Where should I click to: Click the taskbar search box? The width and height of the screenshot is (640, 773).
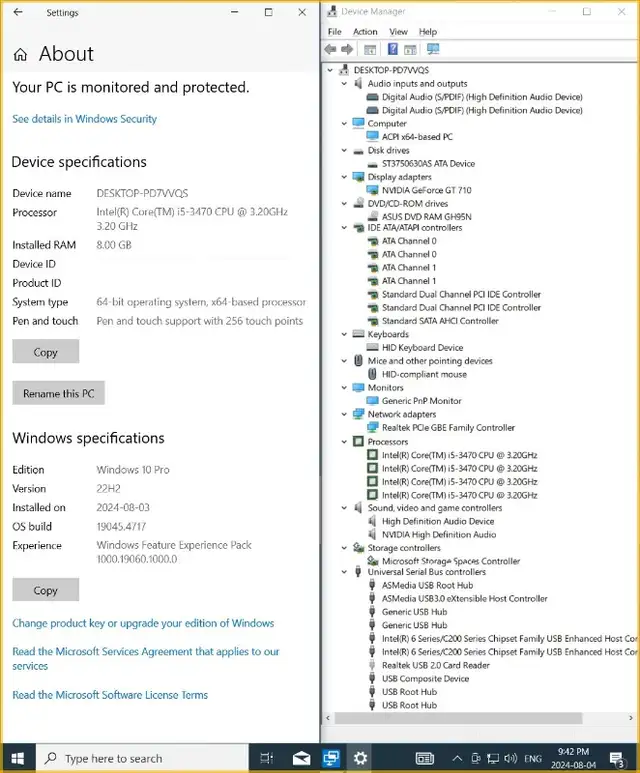click(142, 758)
